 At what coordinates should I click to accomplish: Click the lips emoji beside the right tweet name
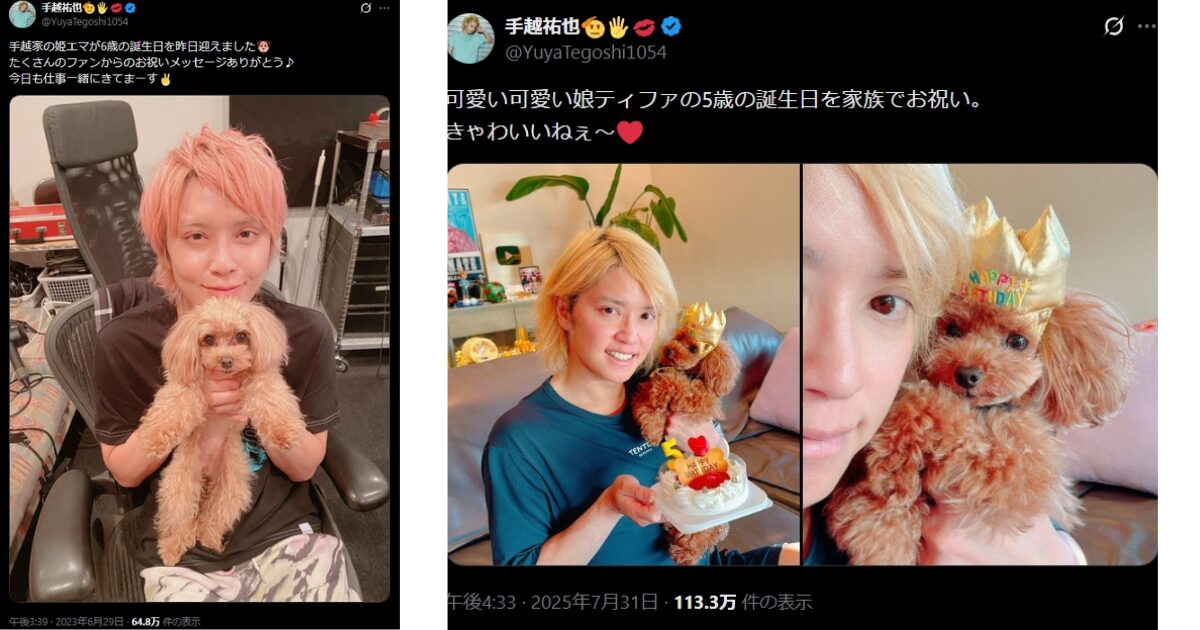click(644, 27)
